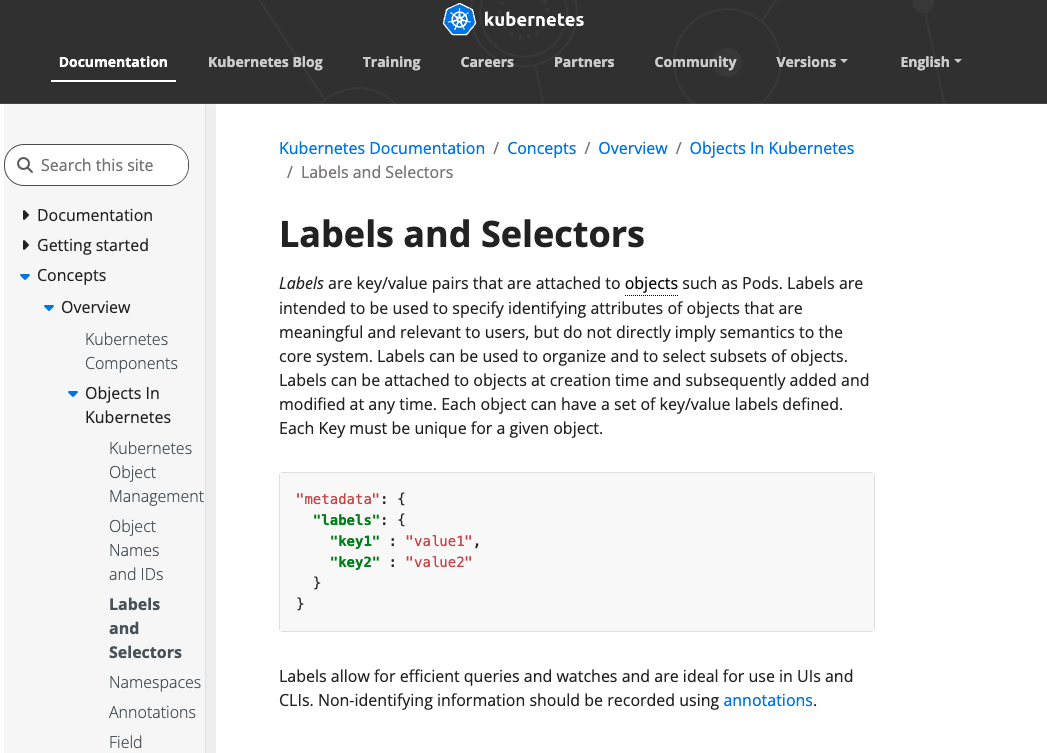This screenshot has width=1047, height=753.
Task: Click "value2" in the code snippet
Action: click(439, 562)
